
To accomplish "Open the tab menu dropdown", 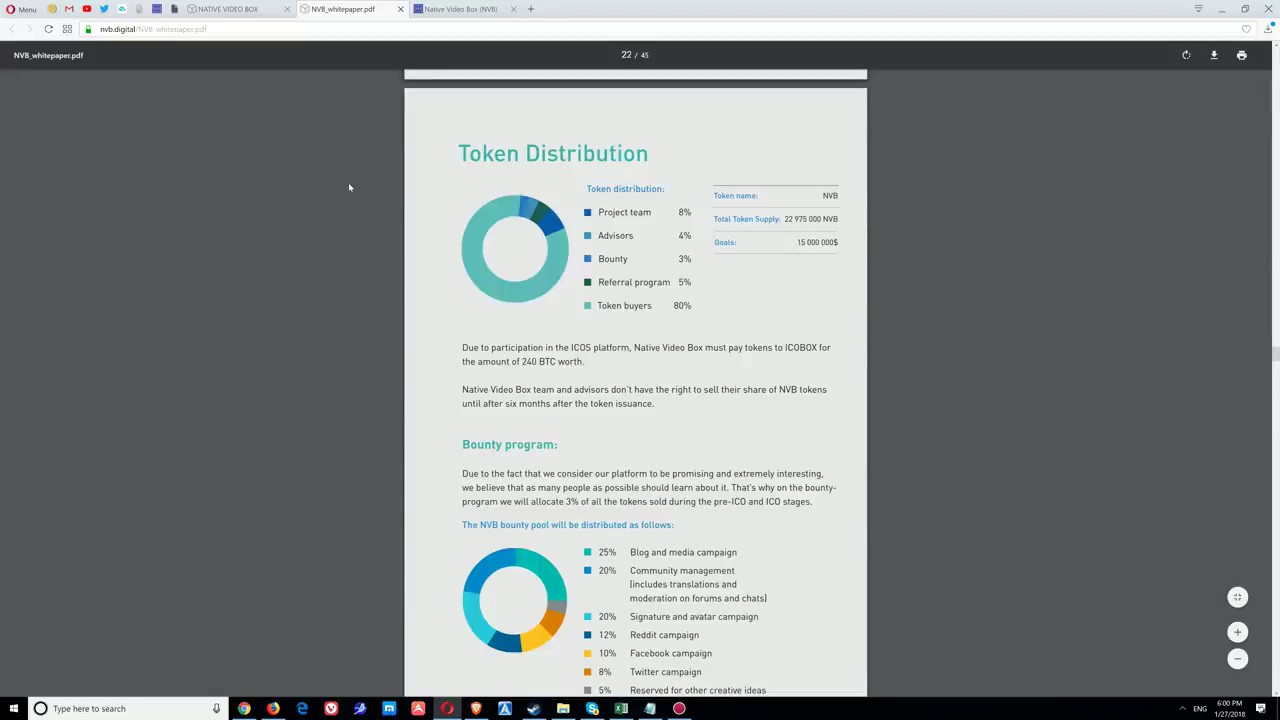I will coord(1198,9).
